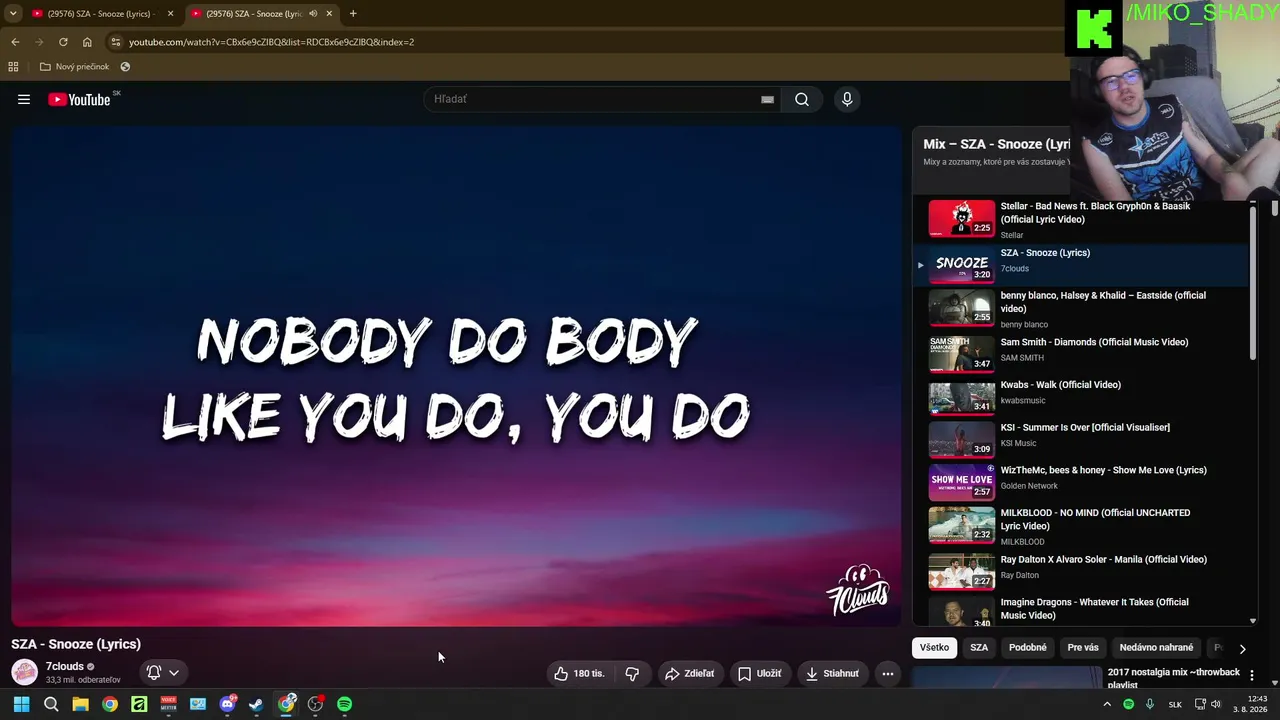Like the video with thumbs up
The image size is (1280, 720).
pos(580,673)
